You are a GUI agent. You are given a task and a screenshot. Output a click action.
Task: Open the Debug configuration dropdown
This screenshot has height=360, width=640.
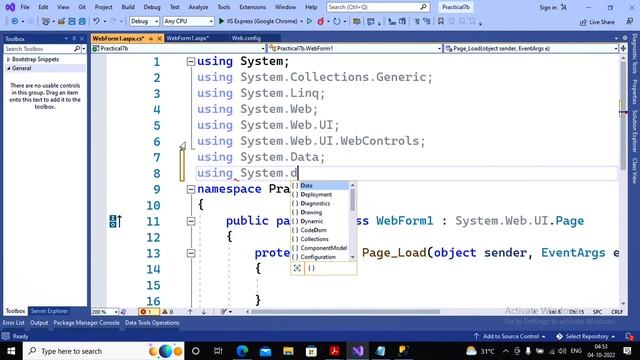[x=144, y=21]
